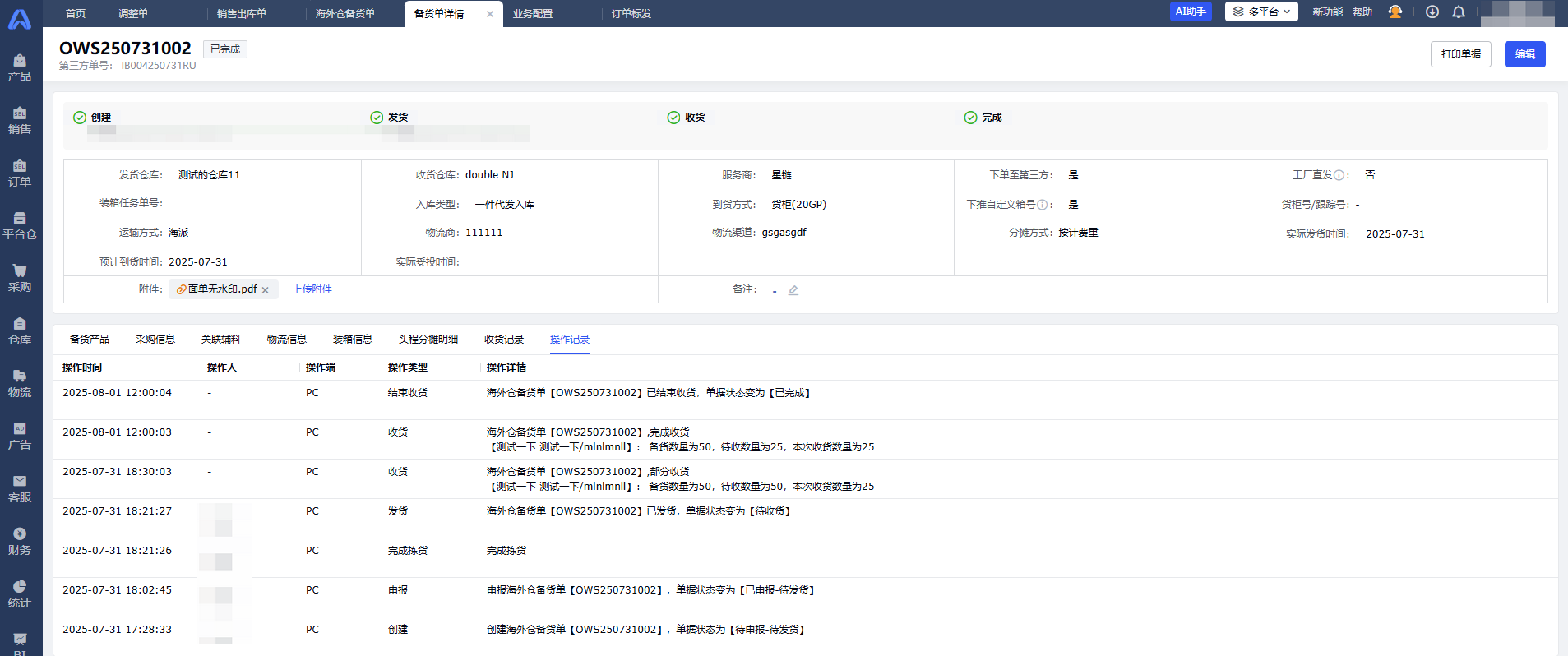The width and height of the screenshot is (1568, 656).
Task: Open the customer service headset icon
Action: tap(1395, 12)
